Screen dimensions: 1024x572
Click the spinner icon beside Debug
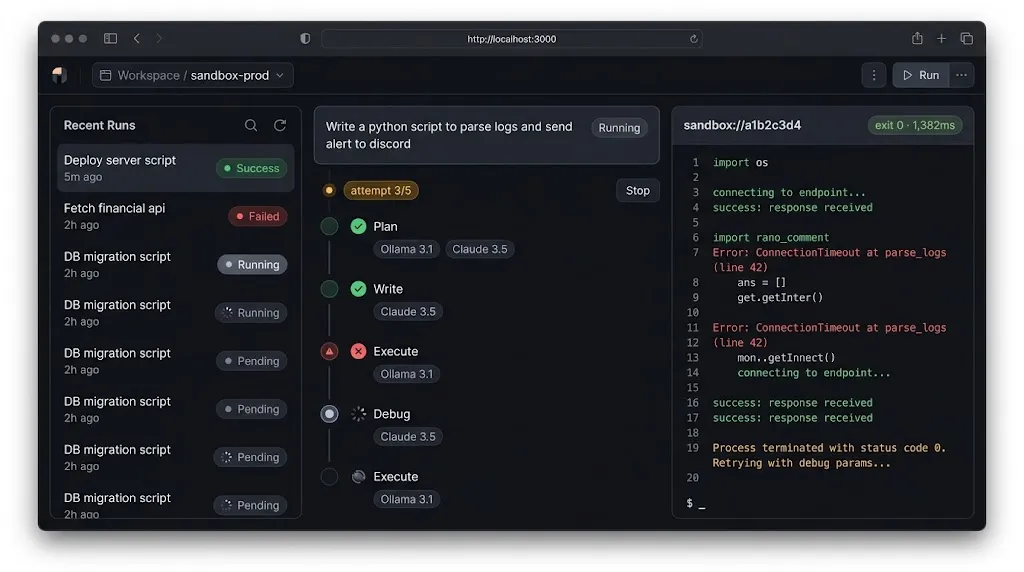pyautogui.click(x=358, y=414)
